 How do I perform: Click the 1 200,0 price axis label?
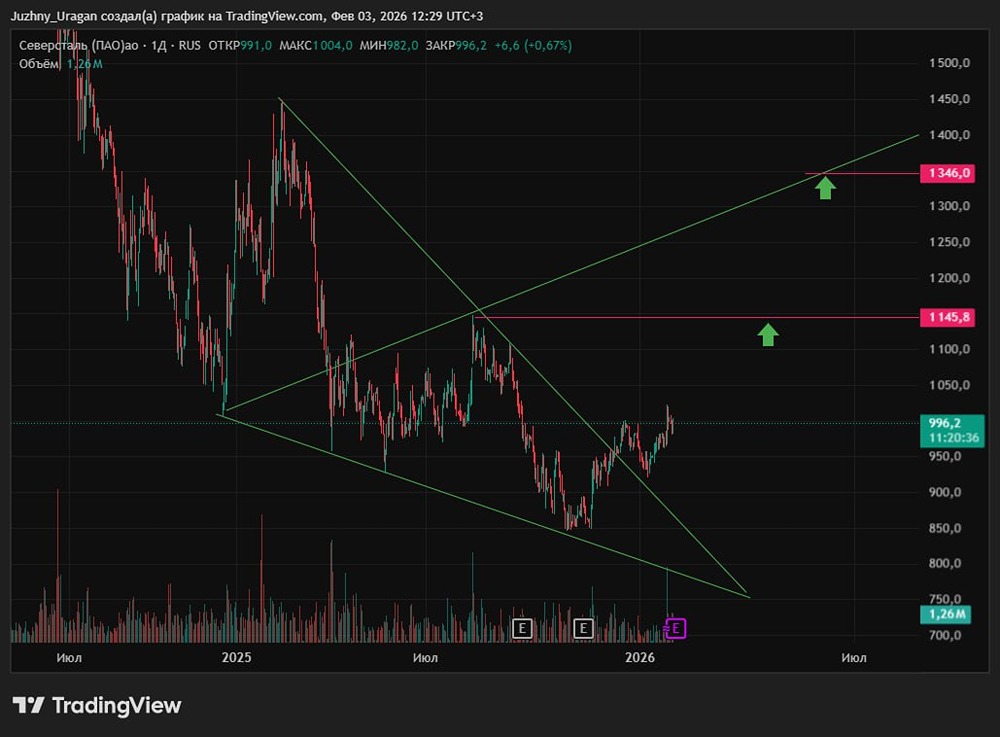click(x=949, y=278)
